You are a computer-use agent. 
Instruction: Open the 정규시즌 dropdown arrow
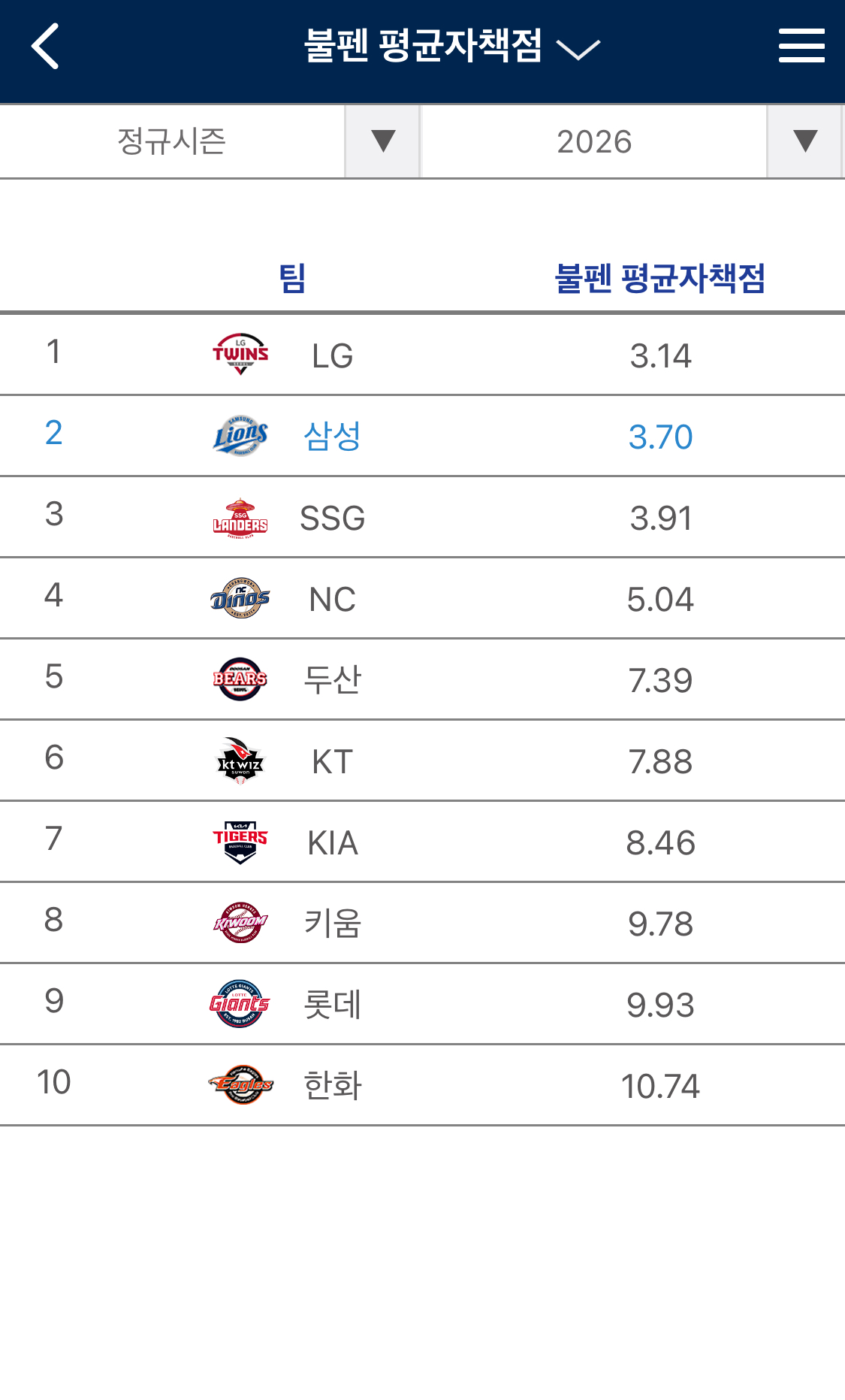[x=382, y=141]
